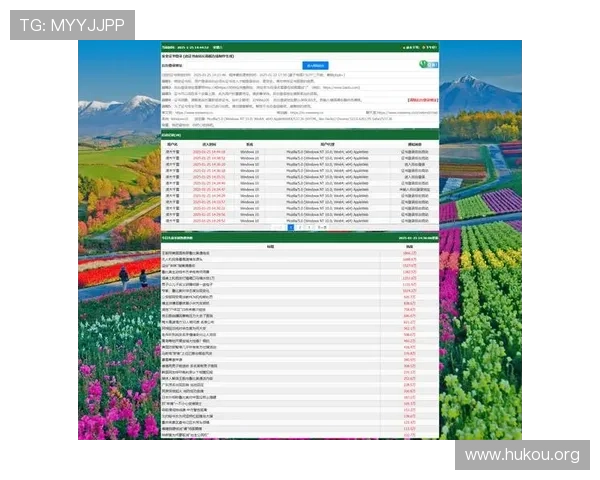Go to page 3 of the log table
Screen dimensions: 600x480
tap(309, 227)
